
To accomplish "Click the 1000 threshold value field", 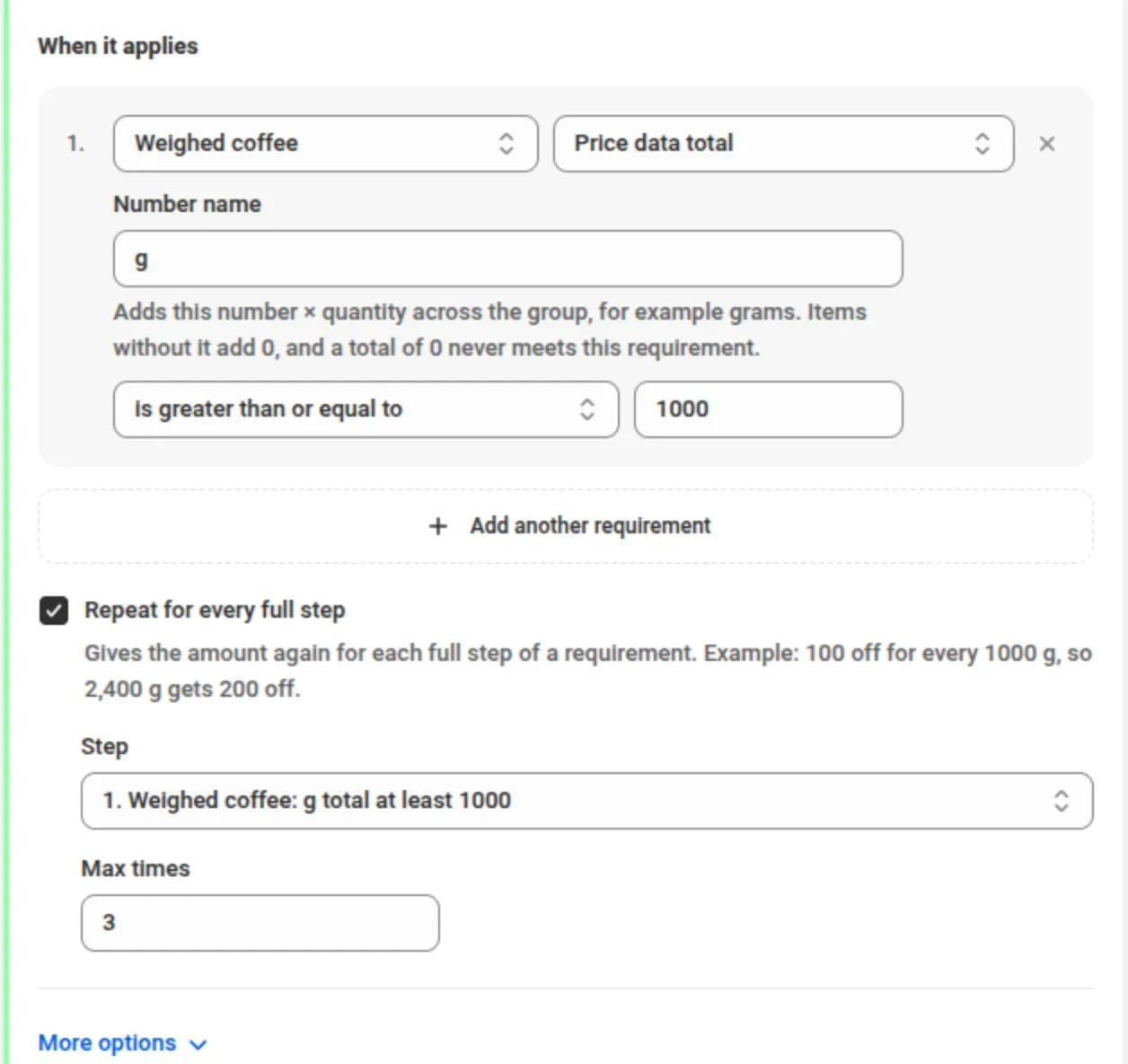I will pyautogui.click(x=768, y=409).
